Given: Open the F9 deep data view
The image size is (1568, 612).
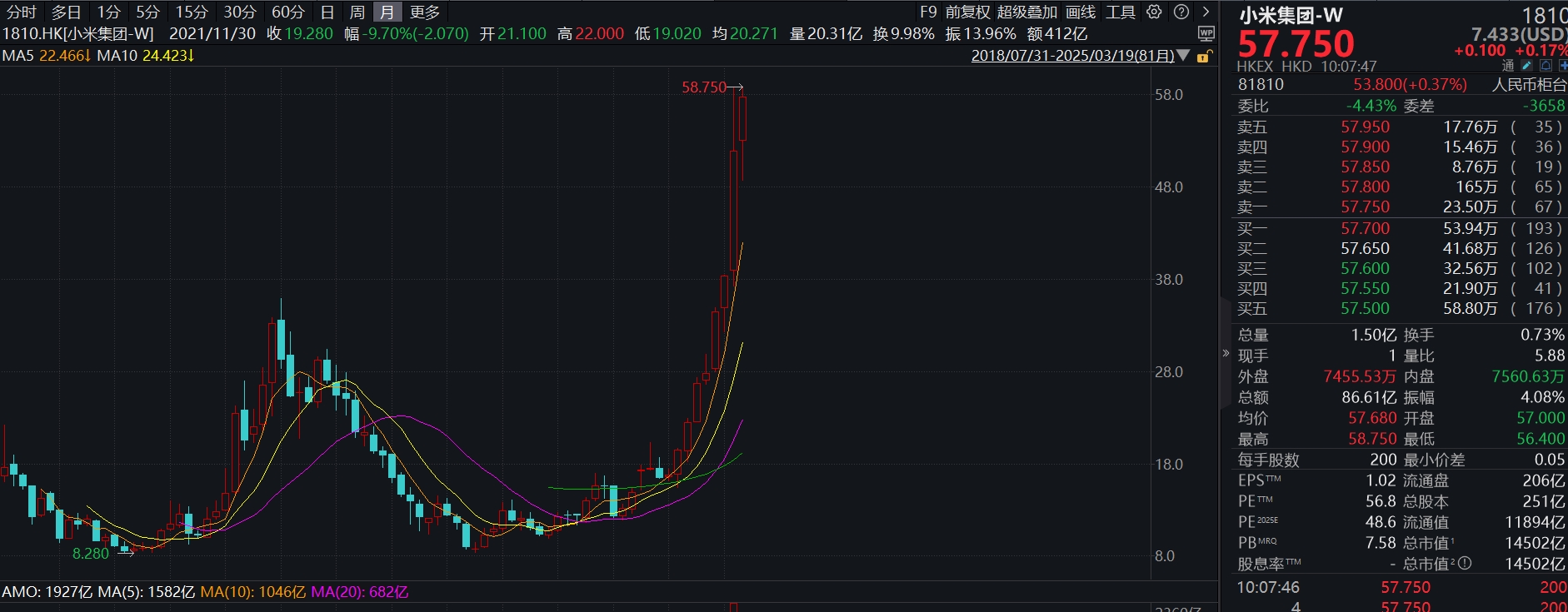Looking at the screenshot, I should (928, 12).
